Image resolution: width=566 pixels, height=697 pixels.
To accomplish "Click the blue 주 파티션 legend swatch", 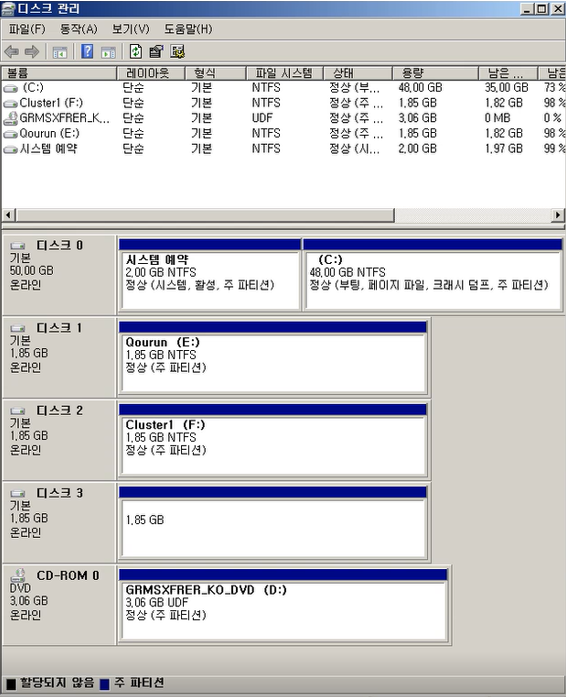I will [104, 684].
